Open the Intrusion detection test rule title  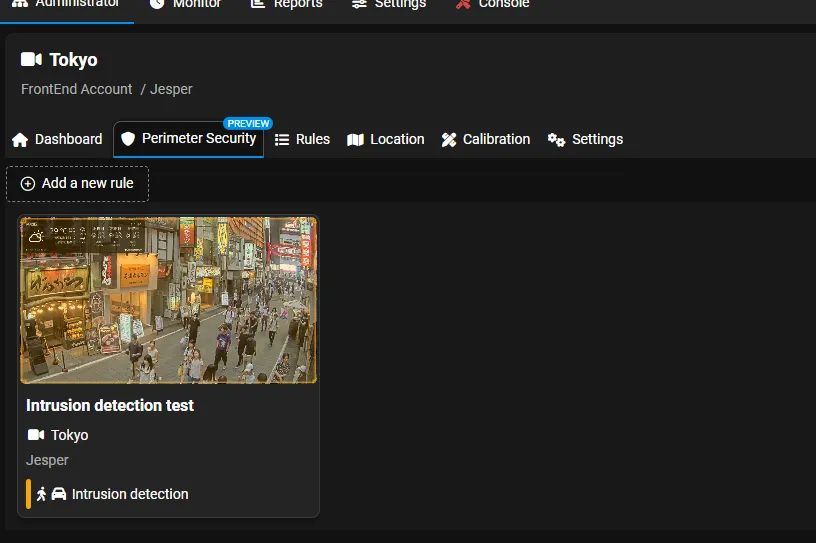(x=110, y=406)
